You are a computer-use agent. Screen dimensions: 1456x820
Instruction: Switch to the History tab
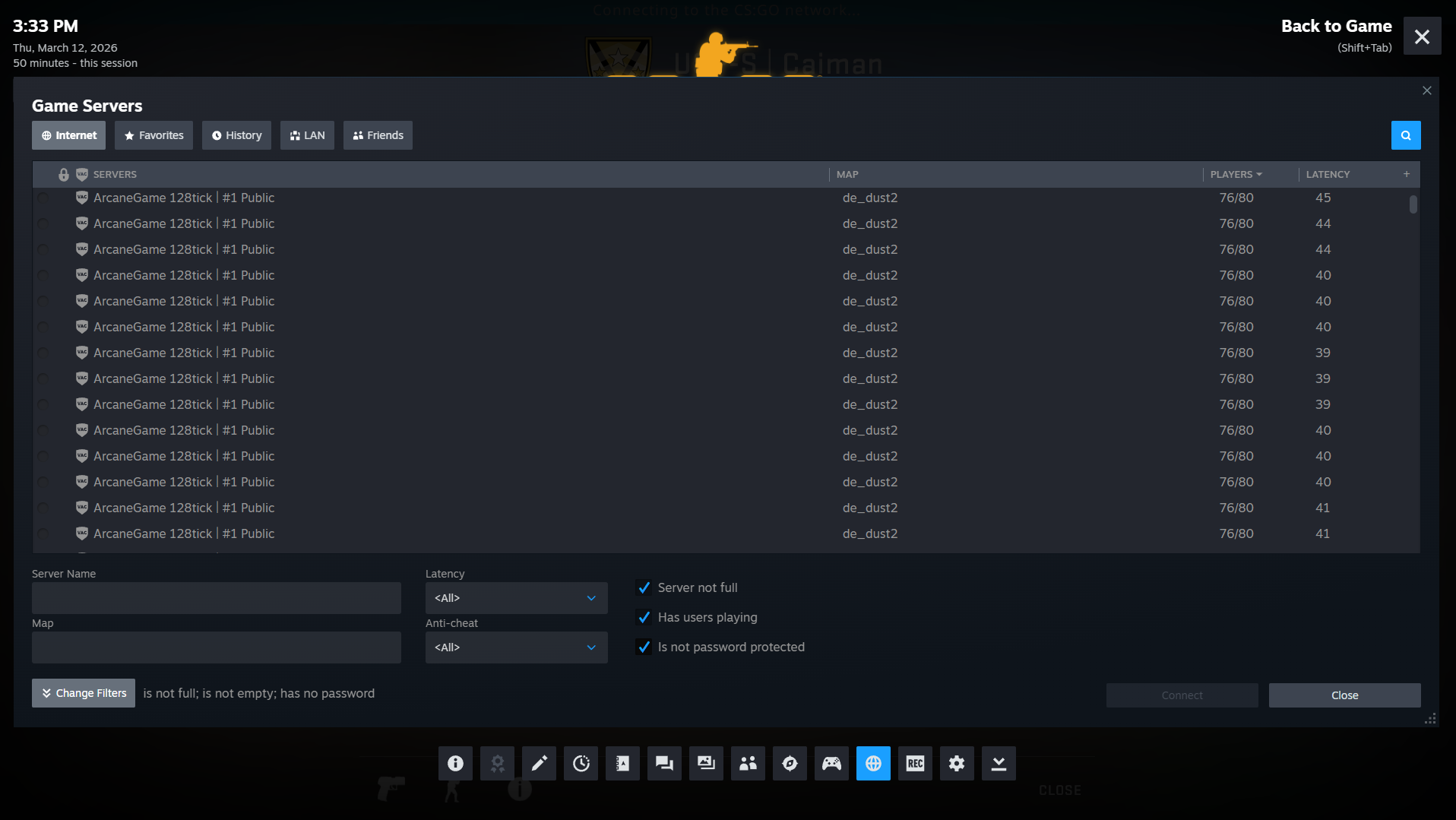[x=236, y=135]
